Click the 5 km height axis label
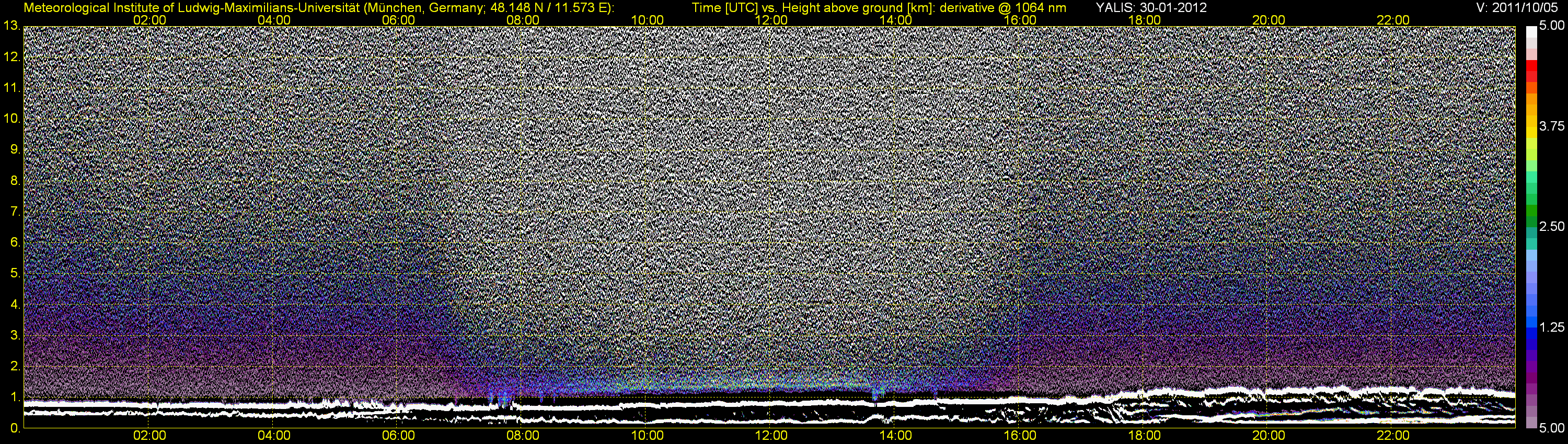 (15, 274)
